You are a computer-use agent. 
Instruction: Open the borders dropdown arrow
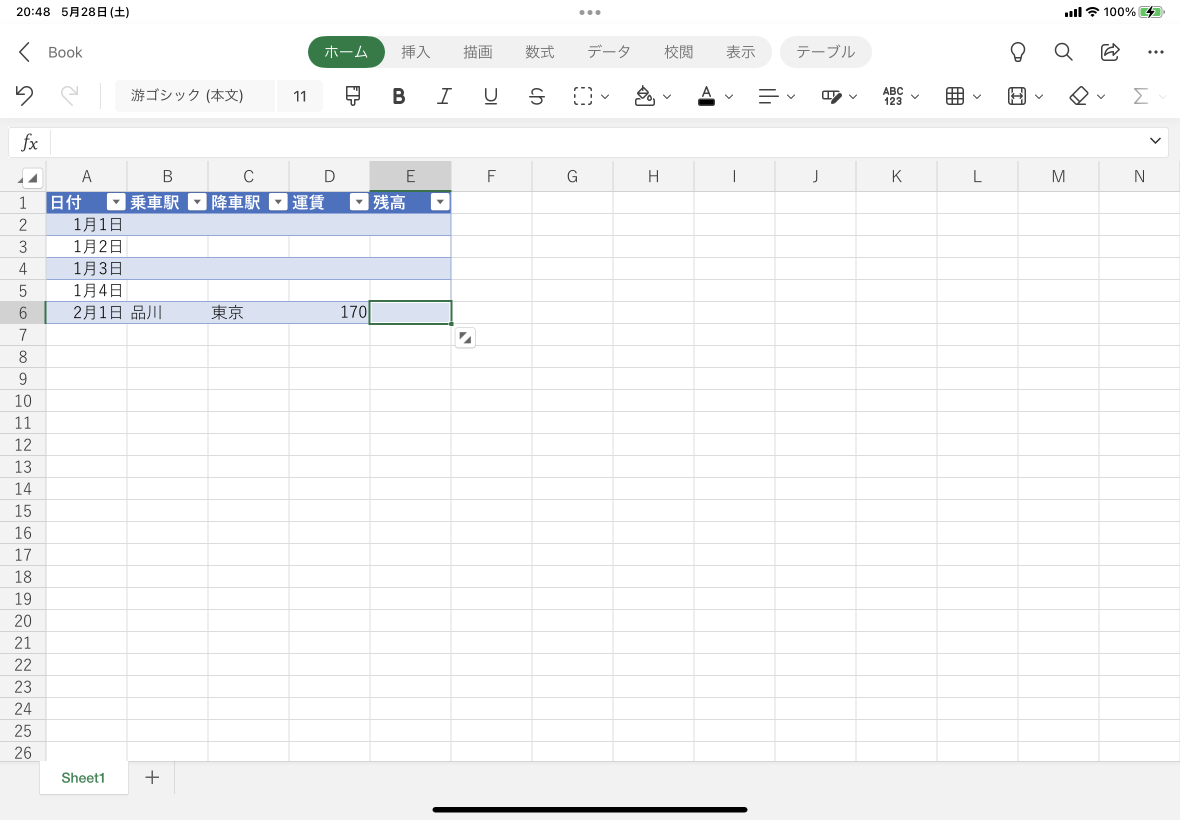pos(605,96)
